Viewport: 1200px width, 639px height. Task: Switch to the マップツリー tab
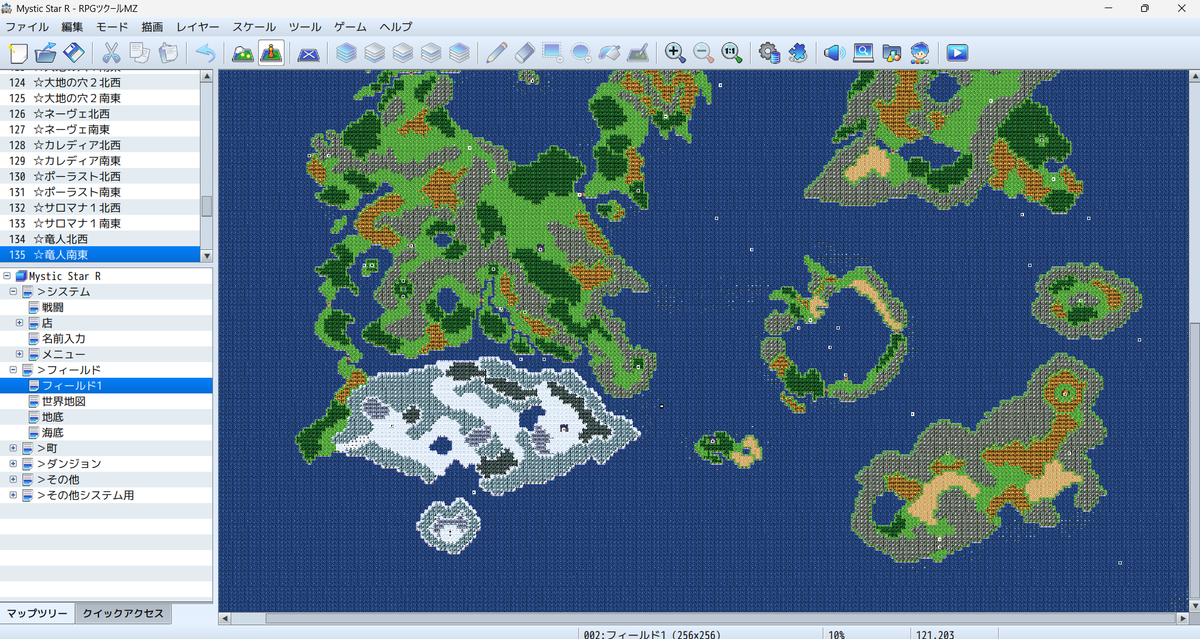point(38,613)
